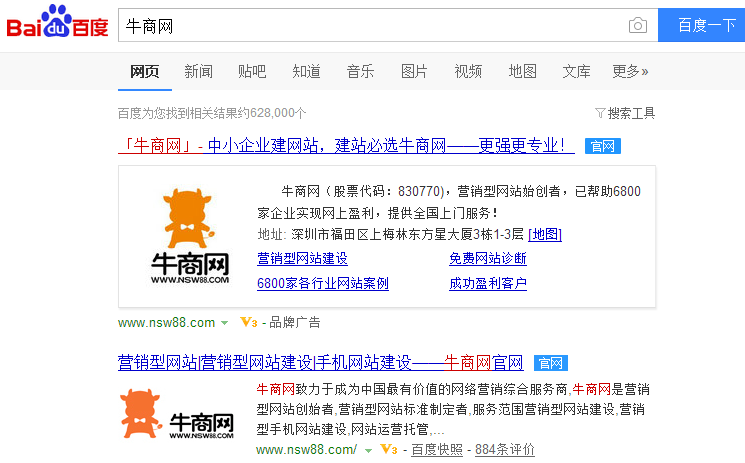Click the www.nsw88.com/ URL in second result

(x=306, y=450)
